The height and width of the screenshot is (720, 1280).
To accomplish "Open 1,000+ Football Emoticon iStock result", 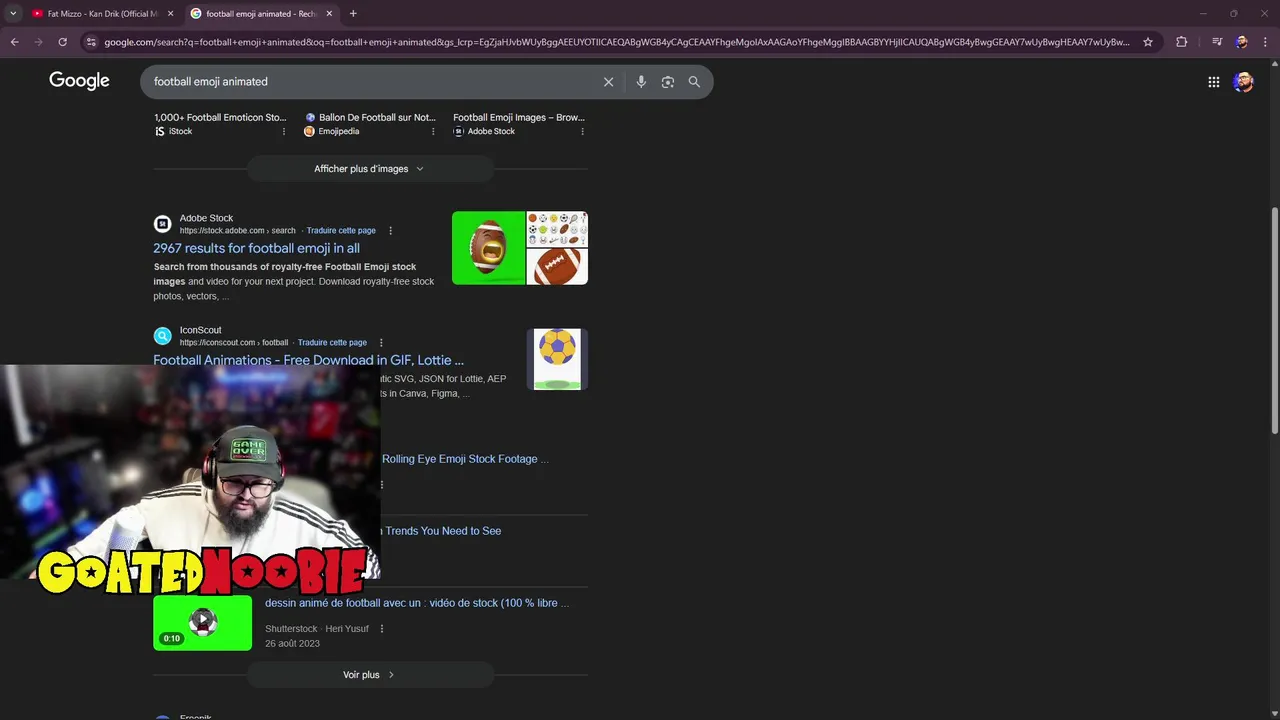I will click(x=220, y=117).
